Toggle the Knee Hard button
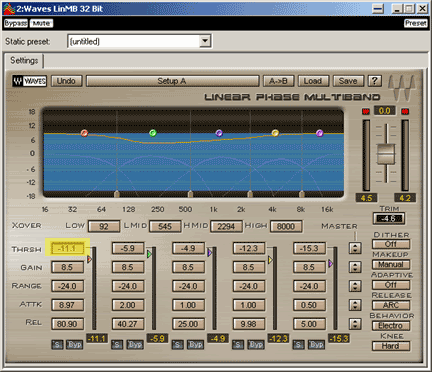Screen dimensions: 432x372 pyautogui.click(x=391, y=346)
